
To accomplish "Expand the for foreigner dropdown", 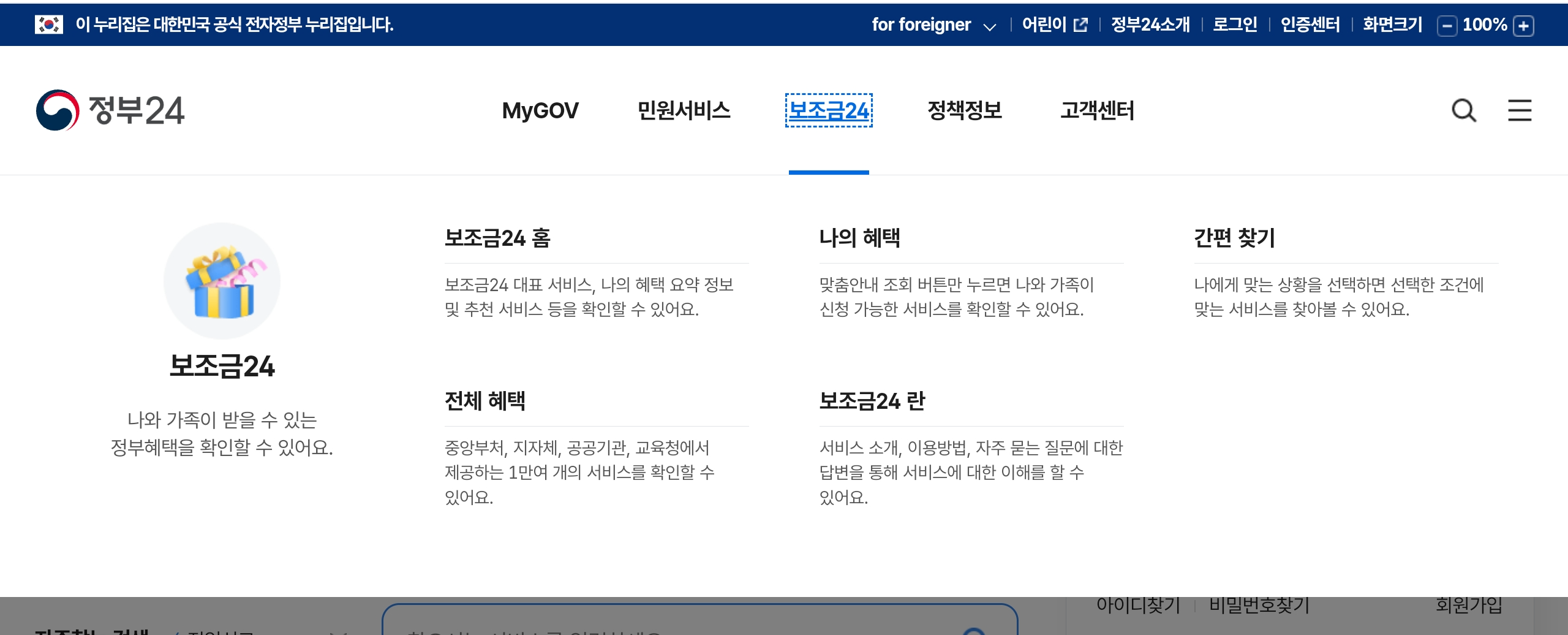I will click(x=933, y=25).
